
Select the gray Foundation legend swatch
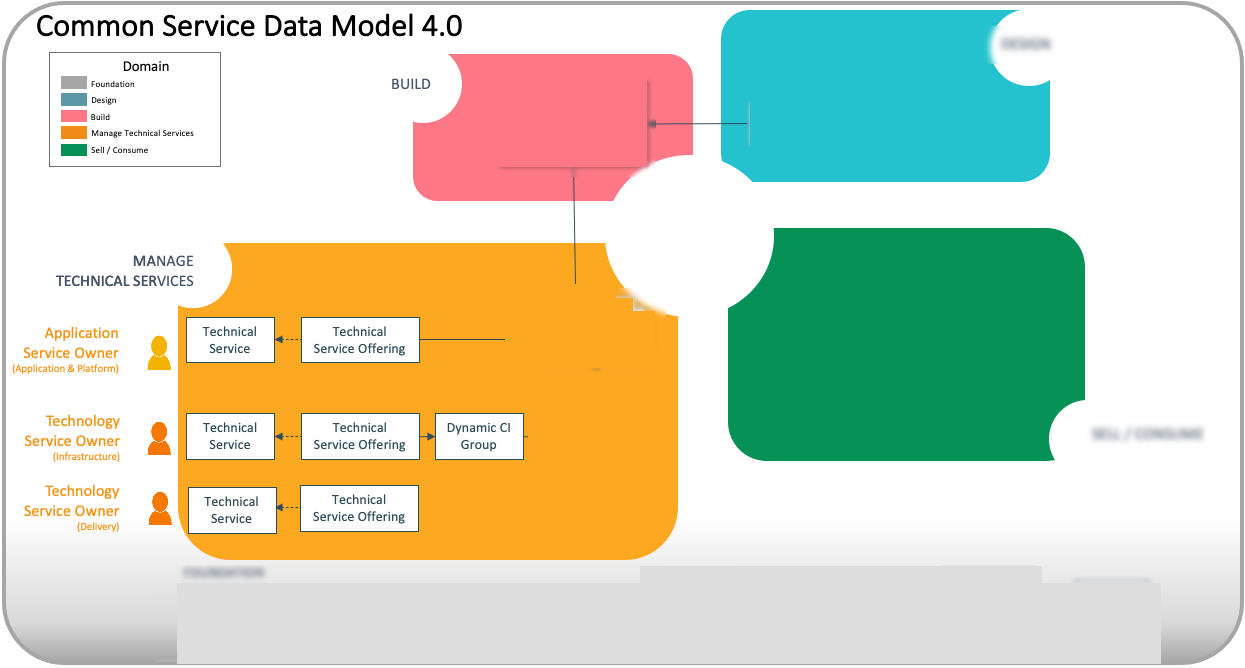74,84
